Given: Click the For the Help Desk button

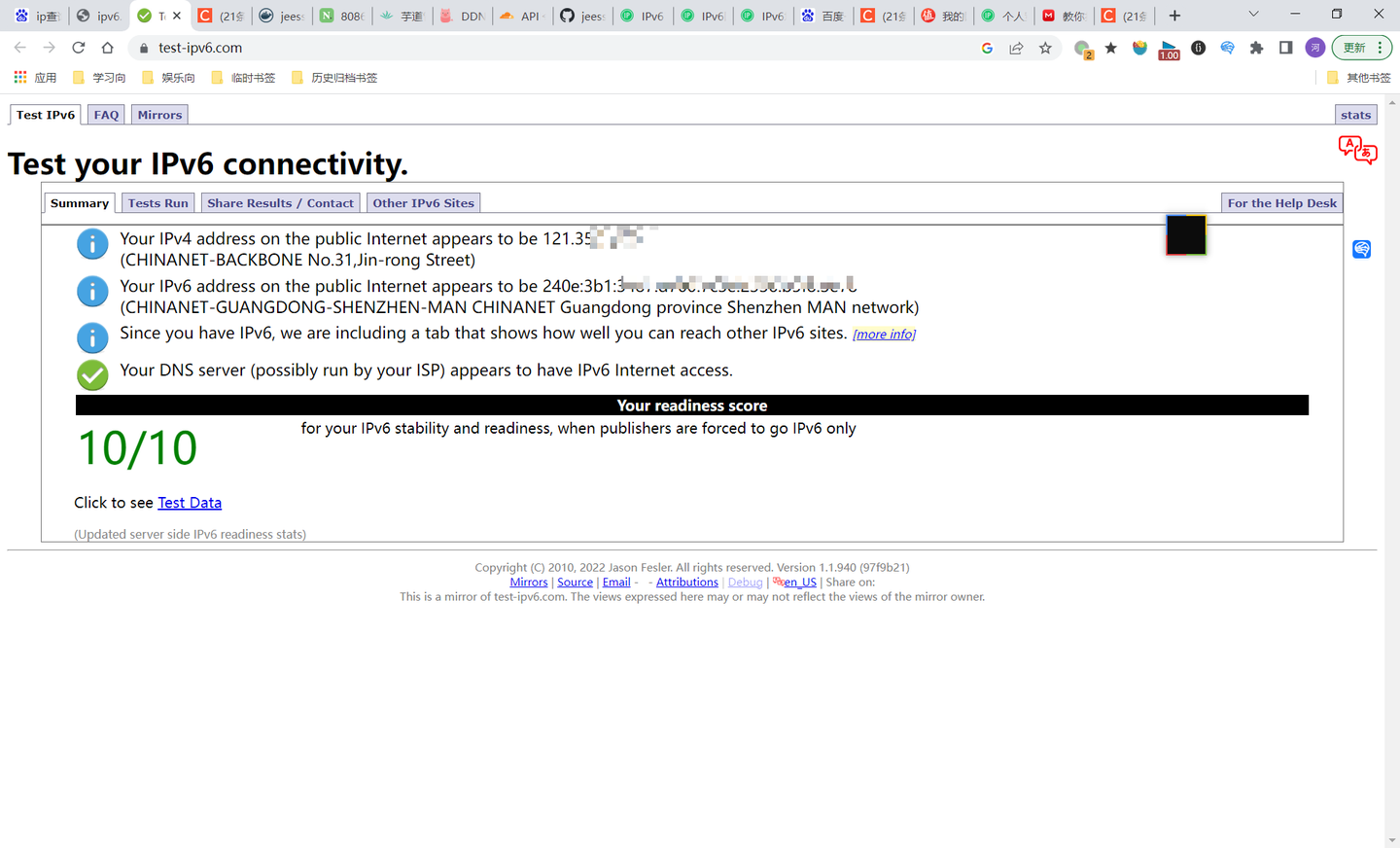Looking at the screenshot, I should pyautogui.click(x=1282, y=203).
